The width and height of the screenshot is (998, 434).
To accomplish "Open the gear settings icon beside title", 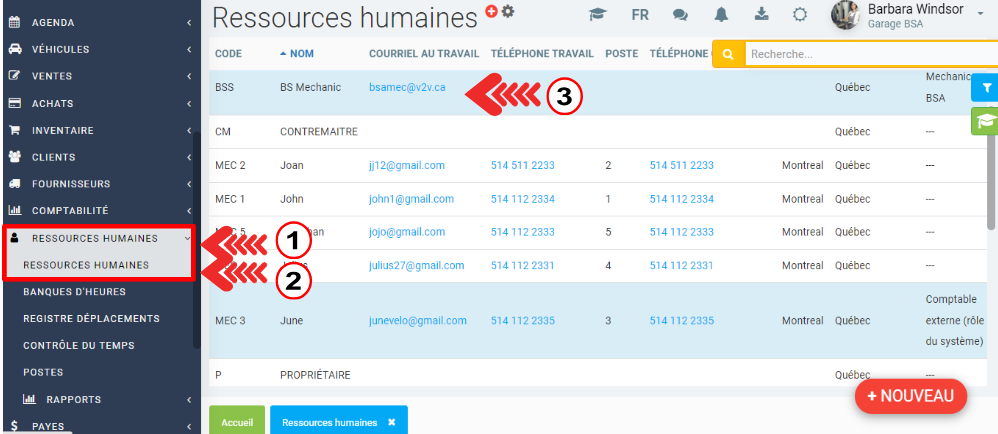I will [x=507, y=11].
